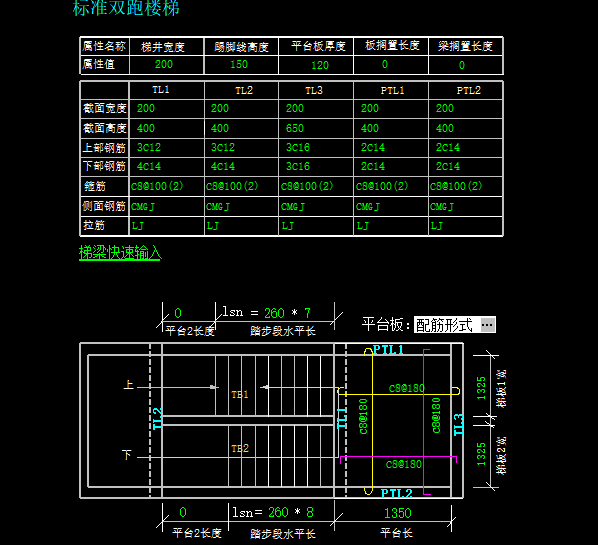This screenshot has width=598, height=545.
Task: Select TL1 上部钢筋 cell 3C12
Action: [149, 147]
